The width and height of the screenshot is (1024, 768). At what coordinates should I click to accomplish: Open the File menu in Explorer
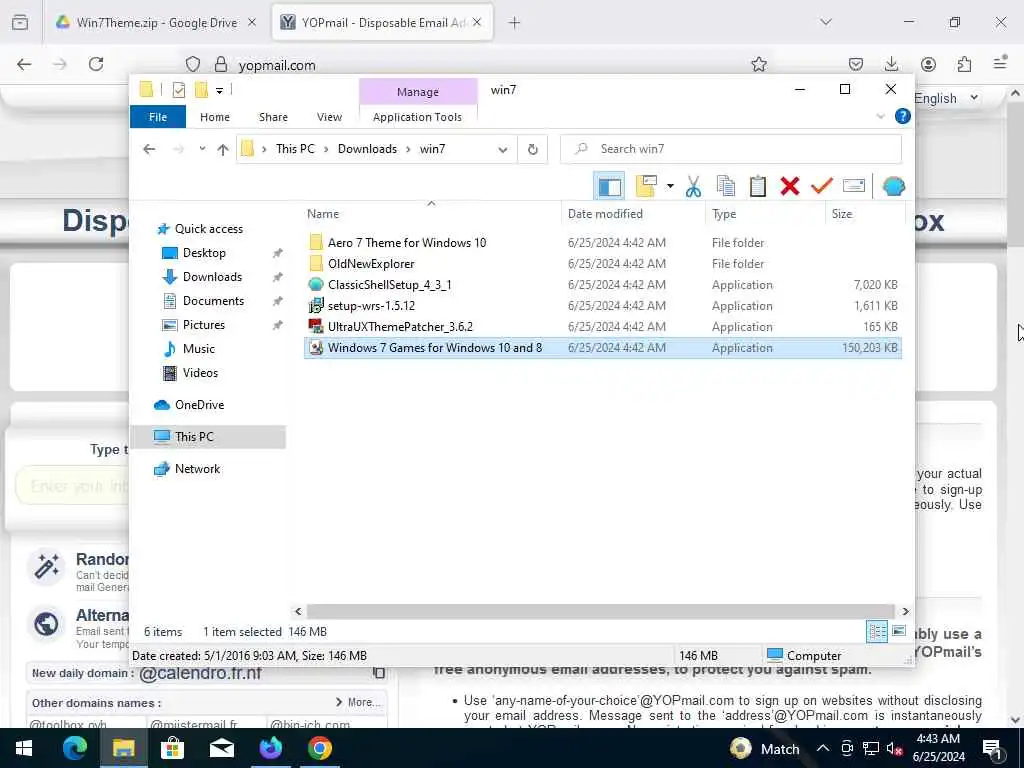158,117
